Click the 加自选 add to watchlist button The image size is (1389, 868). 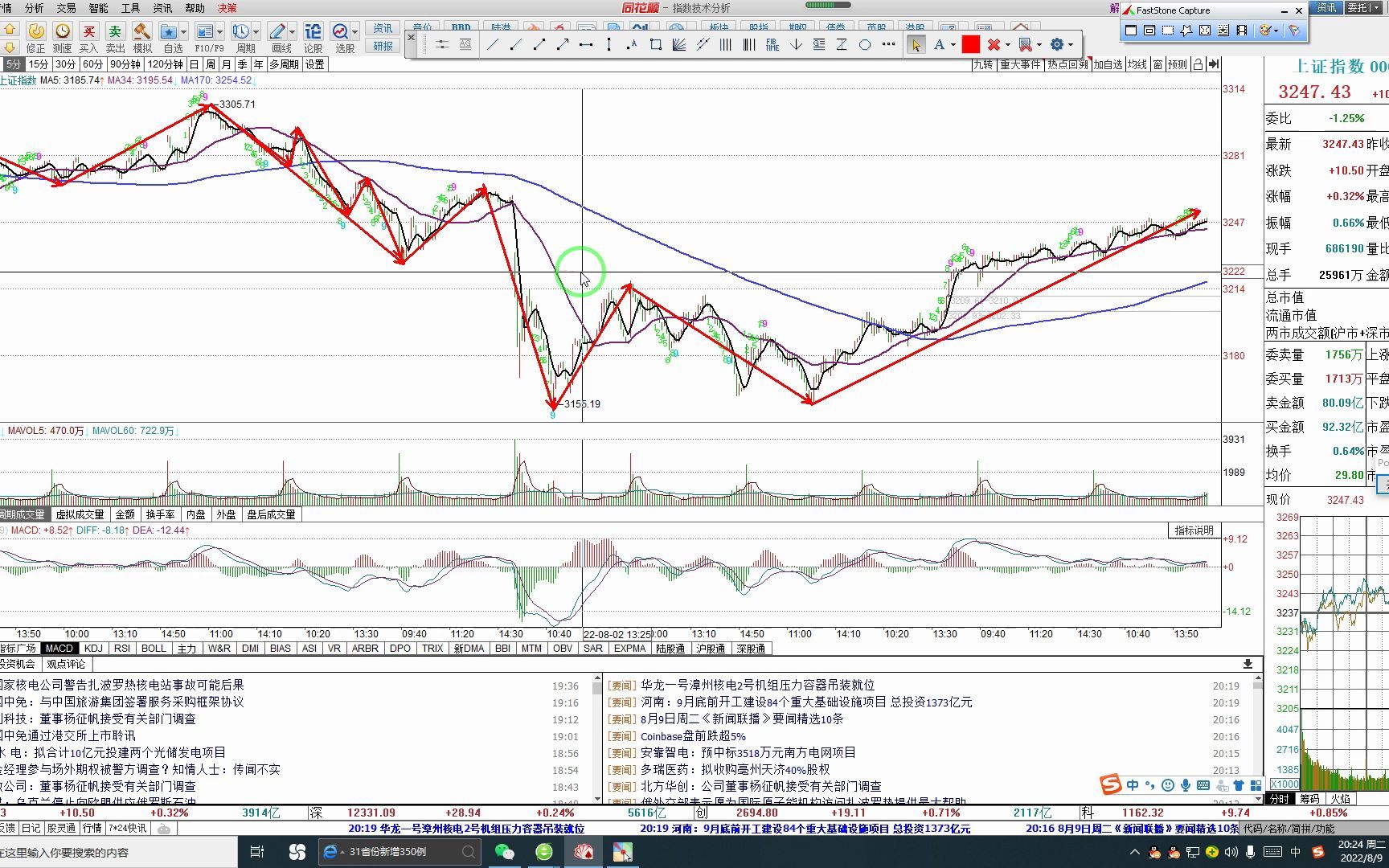pyautogui.click(x=1108, y=64)
